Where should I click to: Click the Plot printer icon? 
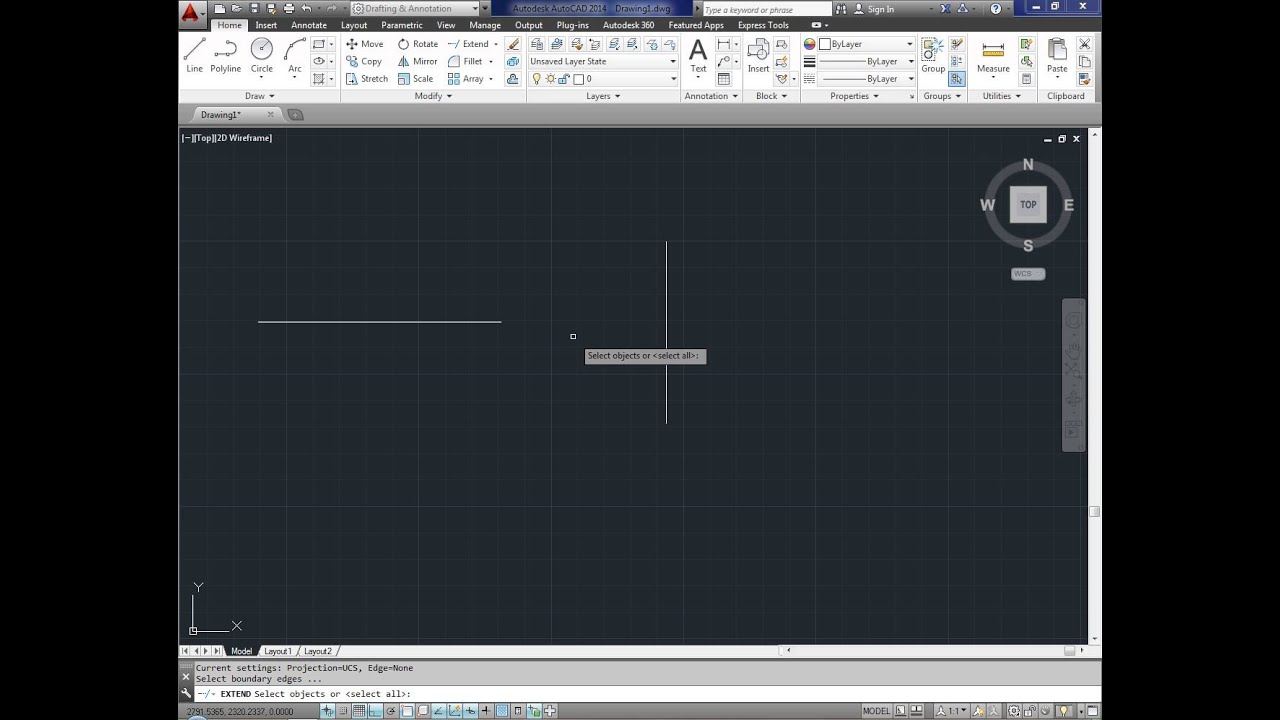(x=288, y=8)
